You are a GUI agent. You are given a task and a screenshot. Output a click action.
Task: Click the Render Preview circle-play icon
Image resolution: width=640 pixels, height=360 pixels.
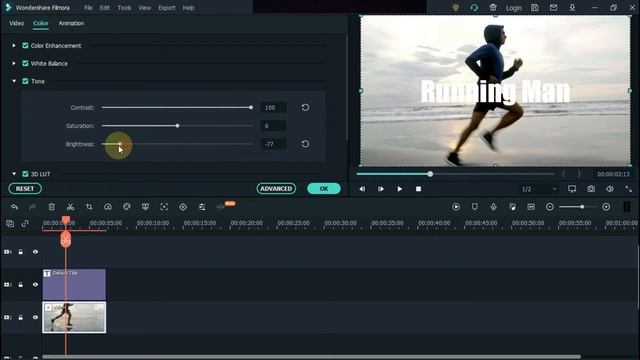[456, 207]
